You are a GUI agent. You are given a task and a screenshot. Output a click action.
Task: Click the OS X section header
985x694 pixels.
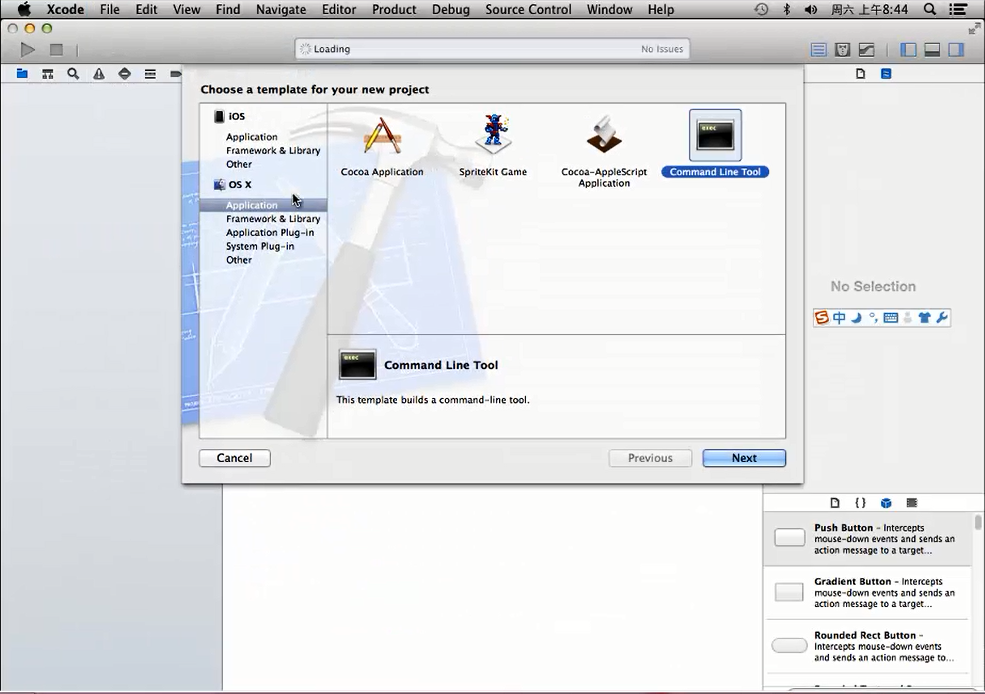coord(232,185)
